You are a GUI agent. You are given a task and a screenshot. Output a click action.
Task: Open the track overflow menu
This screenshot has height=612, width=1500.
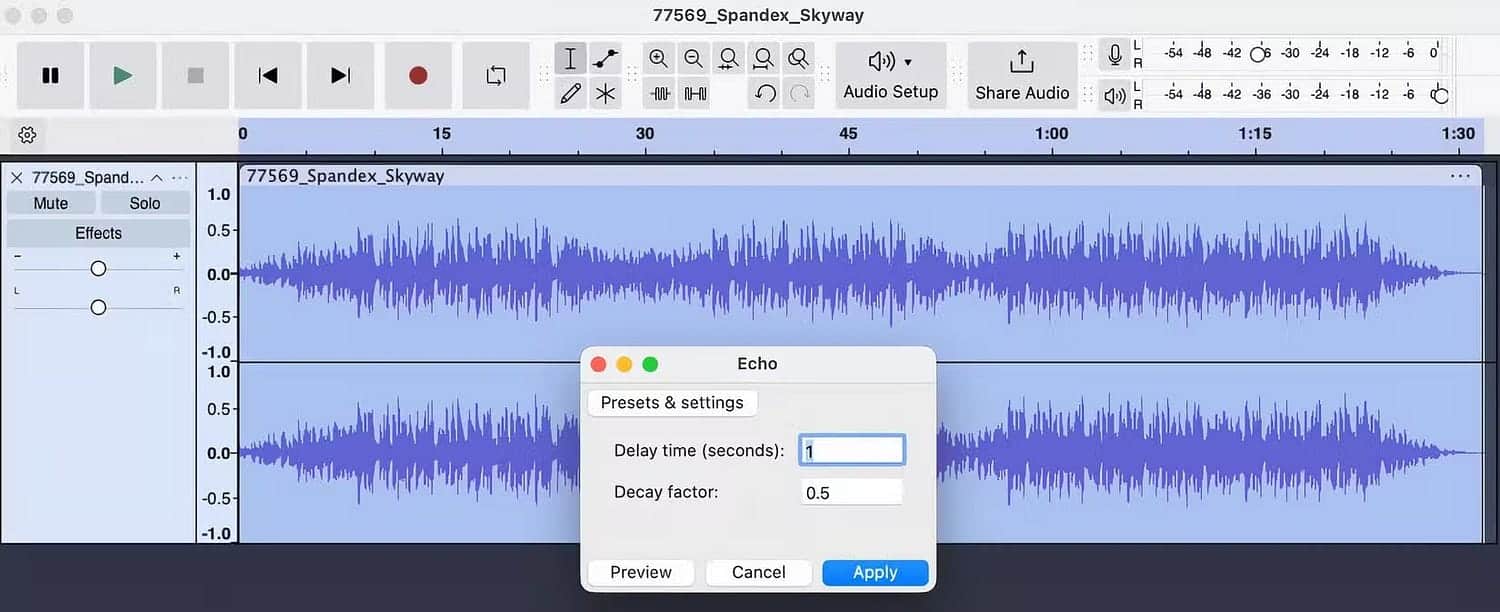tap(179, 177)
